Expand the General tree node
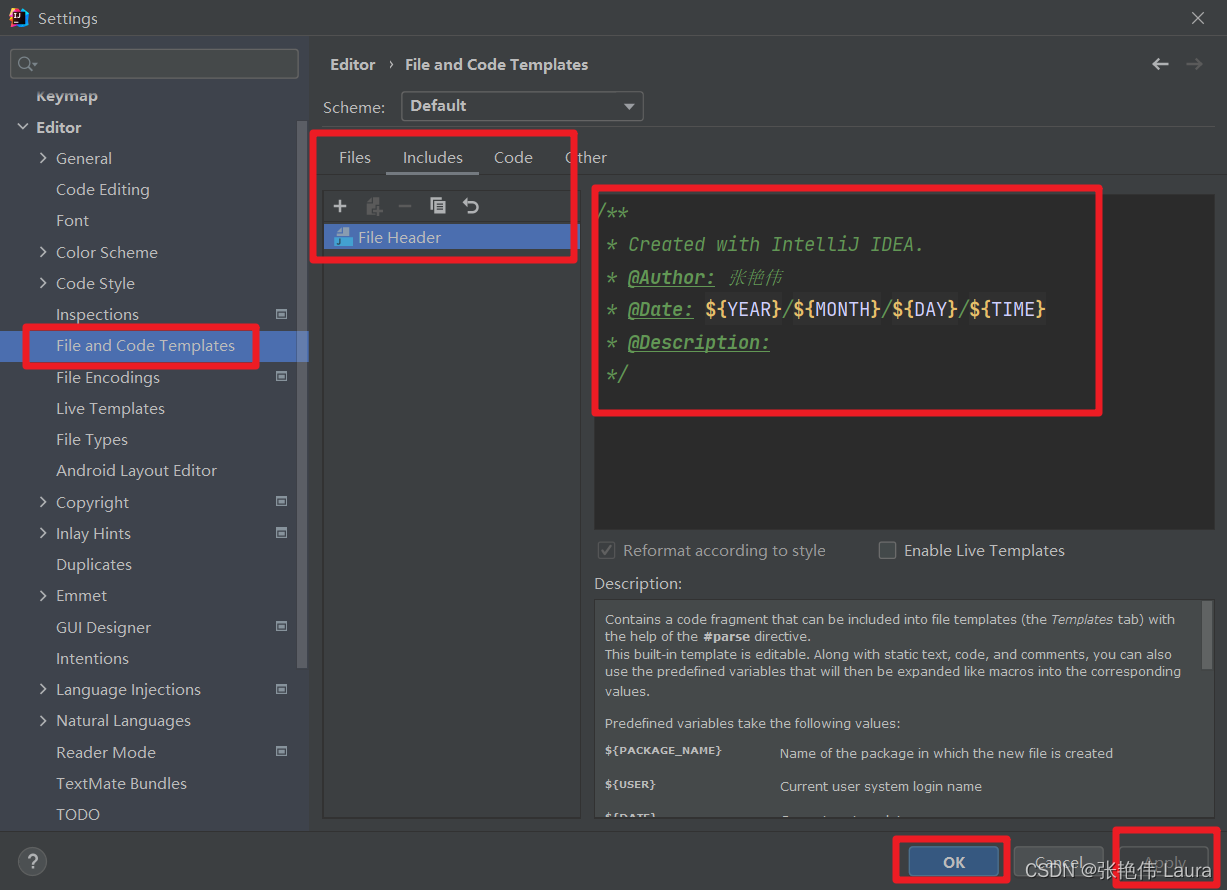 43,158
